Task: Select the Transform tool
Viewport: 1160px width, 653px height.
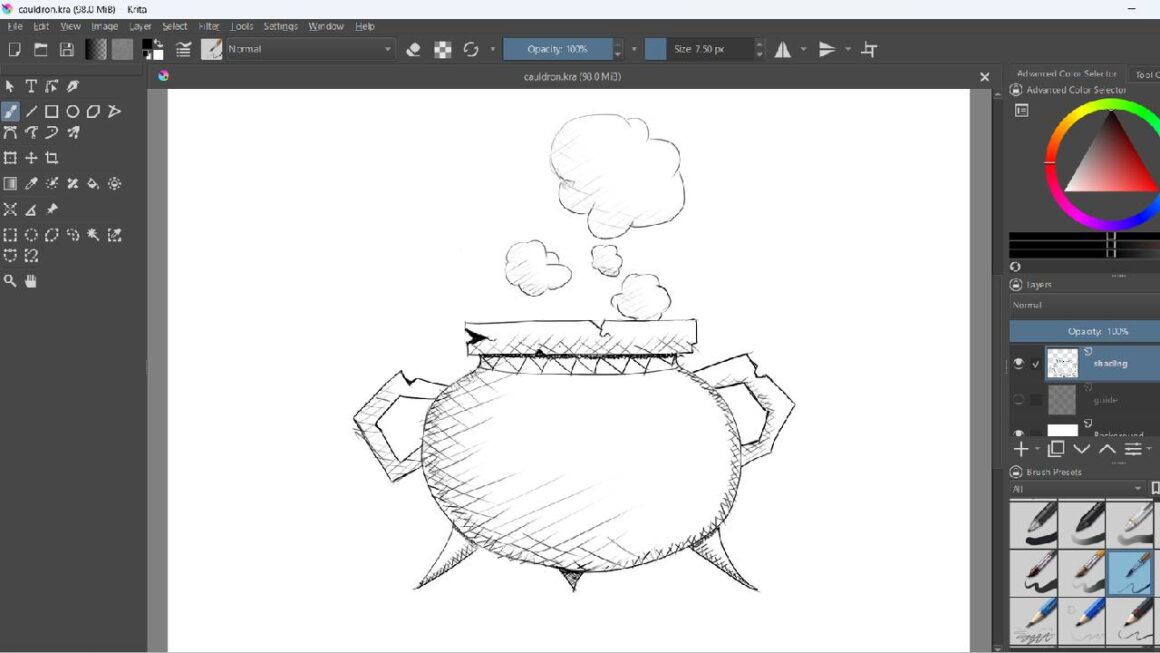Action: pos(10,158)
